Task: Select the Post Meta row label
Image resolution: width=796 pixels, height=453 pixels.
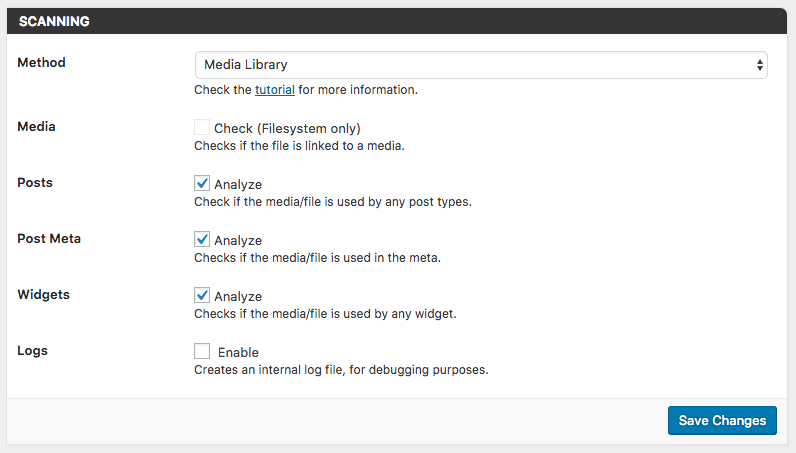Action: click(49, 238)
